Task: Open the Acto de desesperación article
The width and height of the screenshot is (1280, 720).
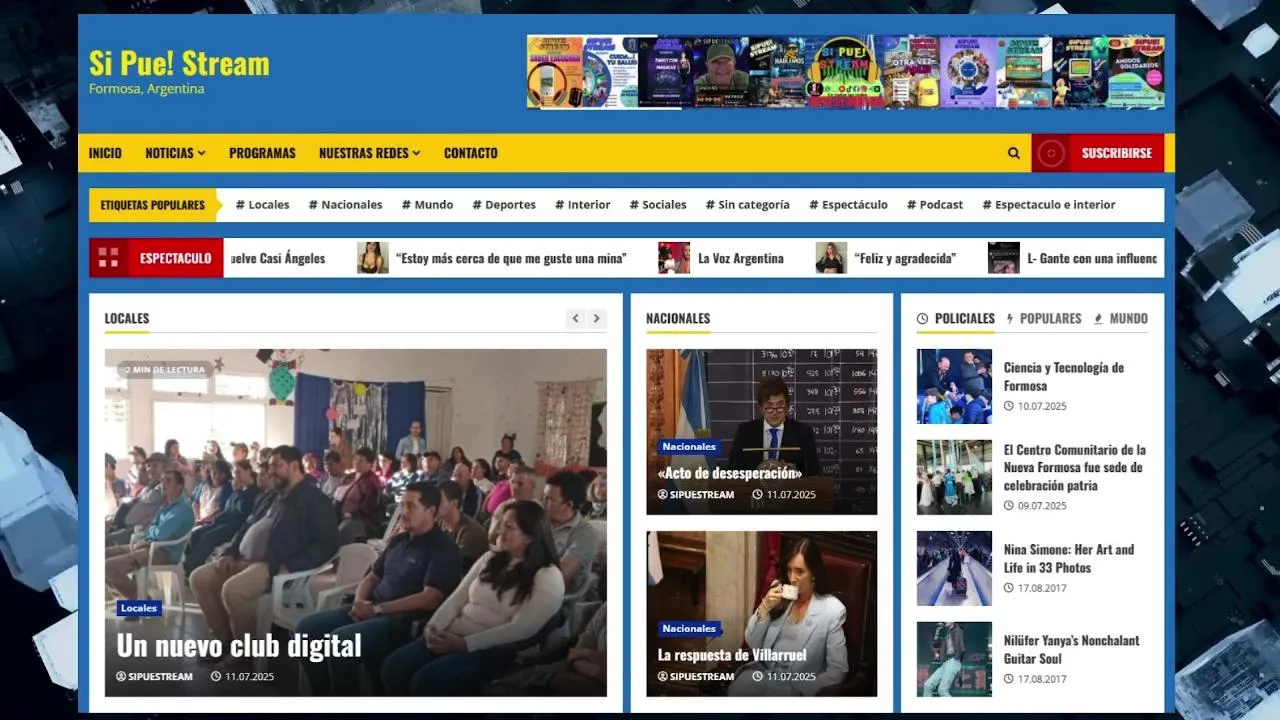Action: [x=730, y=473]
